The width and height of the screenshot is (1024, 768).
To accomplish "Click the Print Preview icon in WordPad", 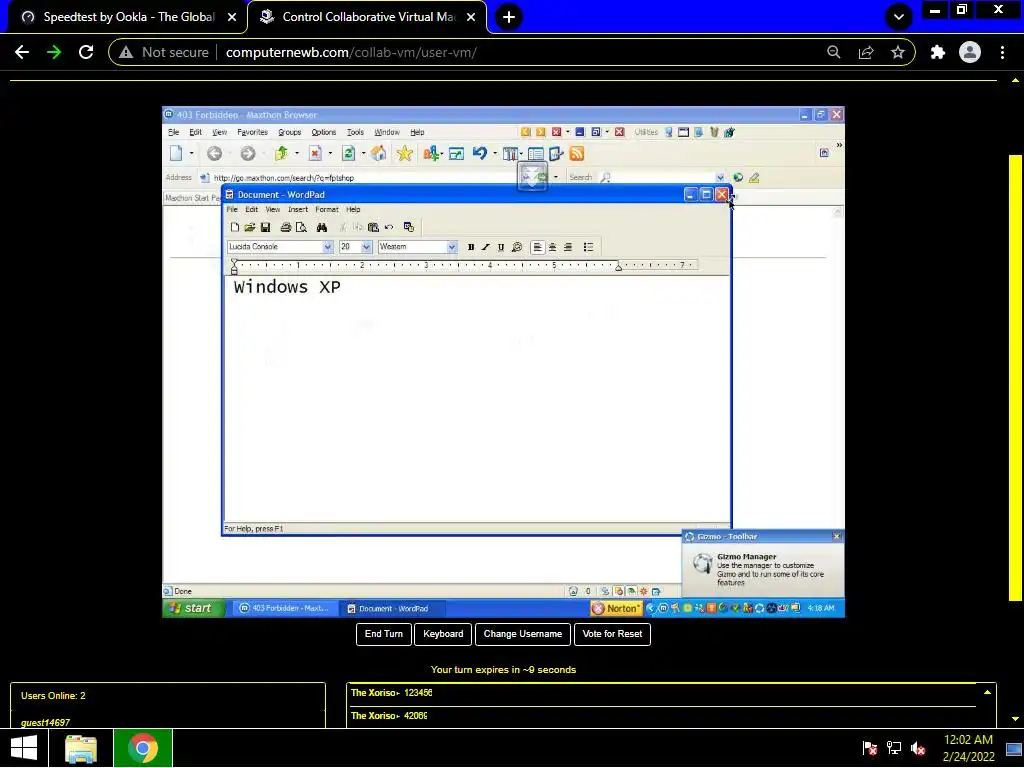I will pyautogui.click(x=301, y=227).
